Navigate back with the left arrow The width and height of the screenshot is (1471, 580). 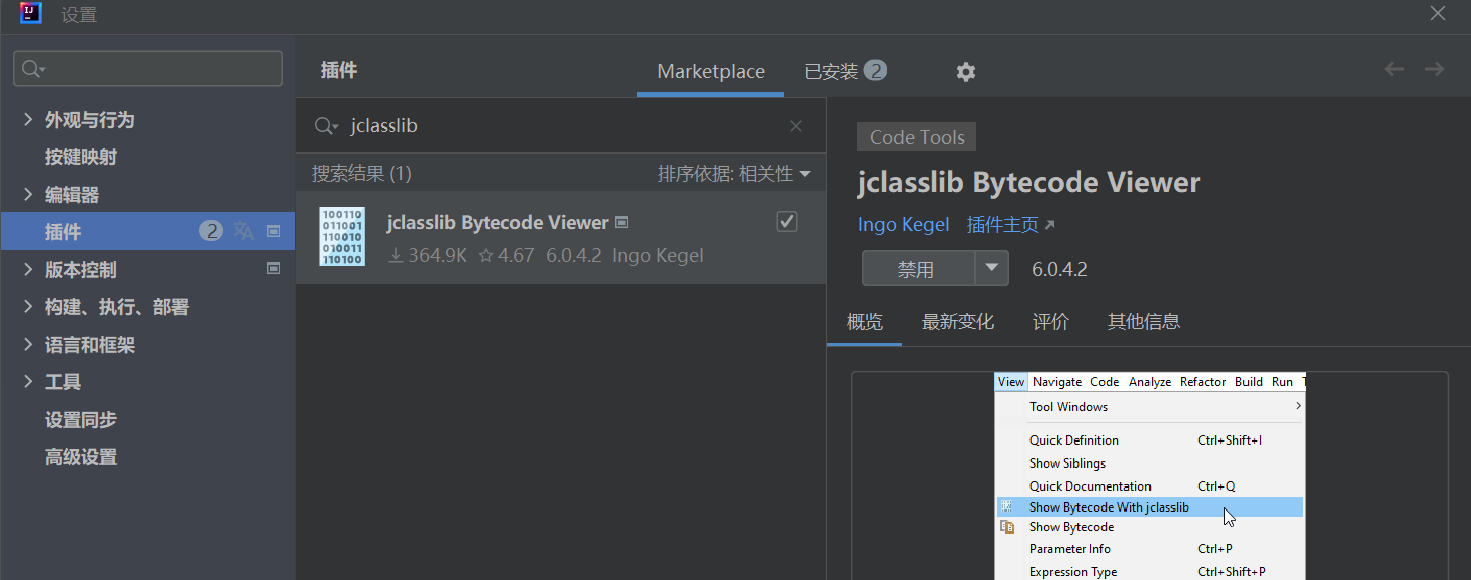(1394, 69)
